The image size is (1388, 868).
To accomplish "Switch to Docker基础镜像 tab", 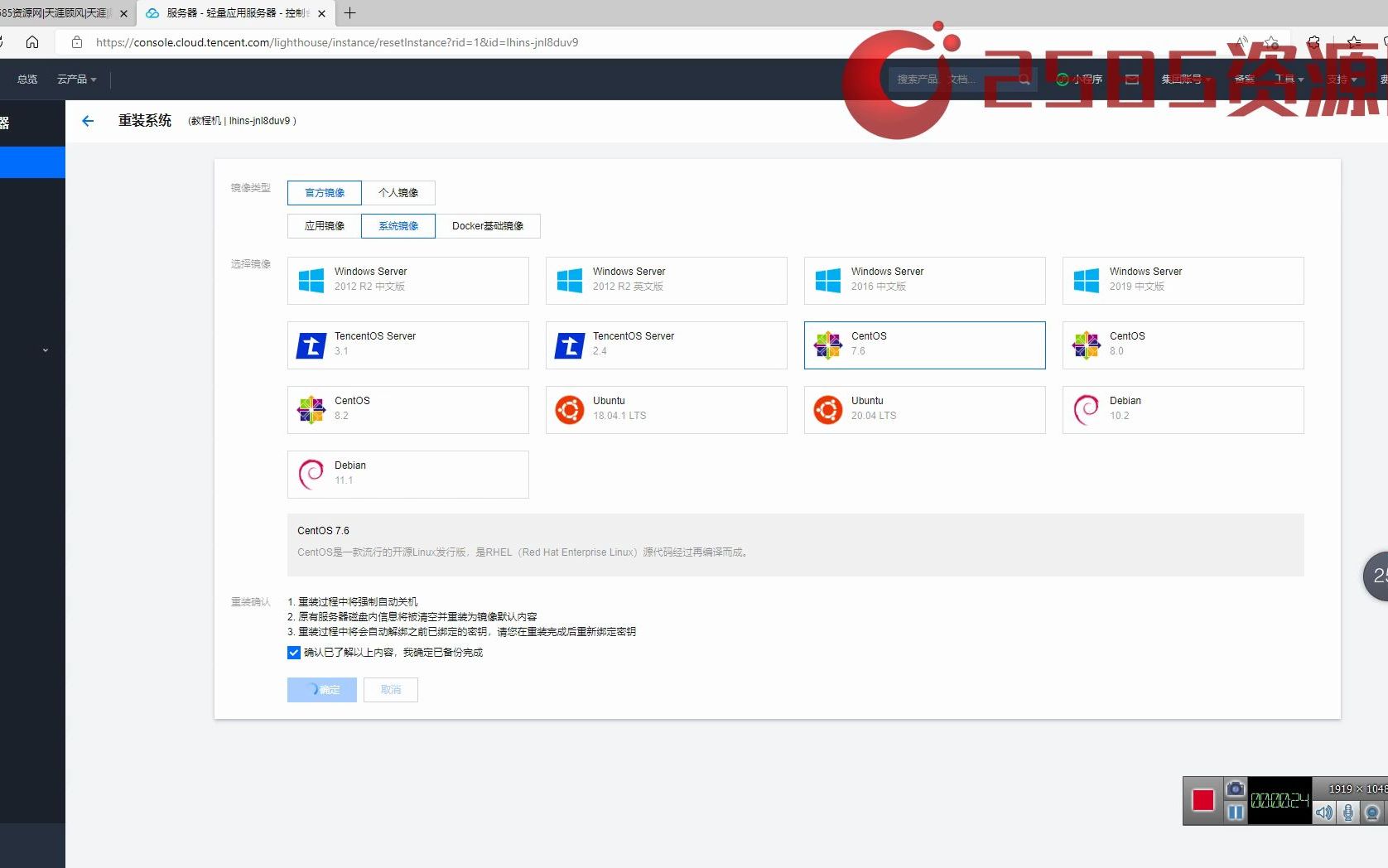I will coord(488,226).
